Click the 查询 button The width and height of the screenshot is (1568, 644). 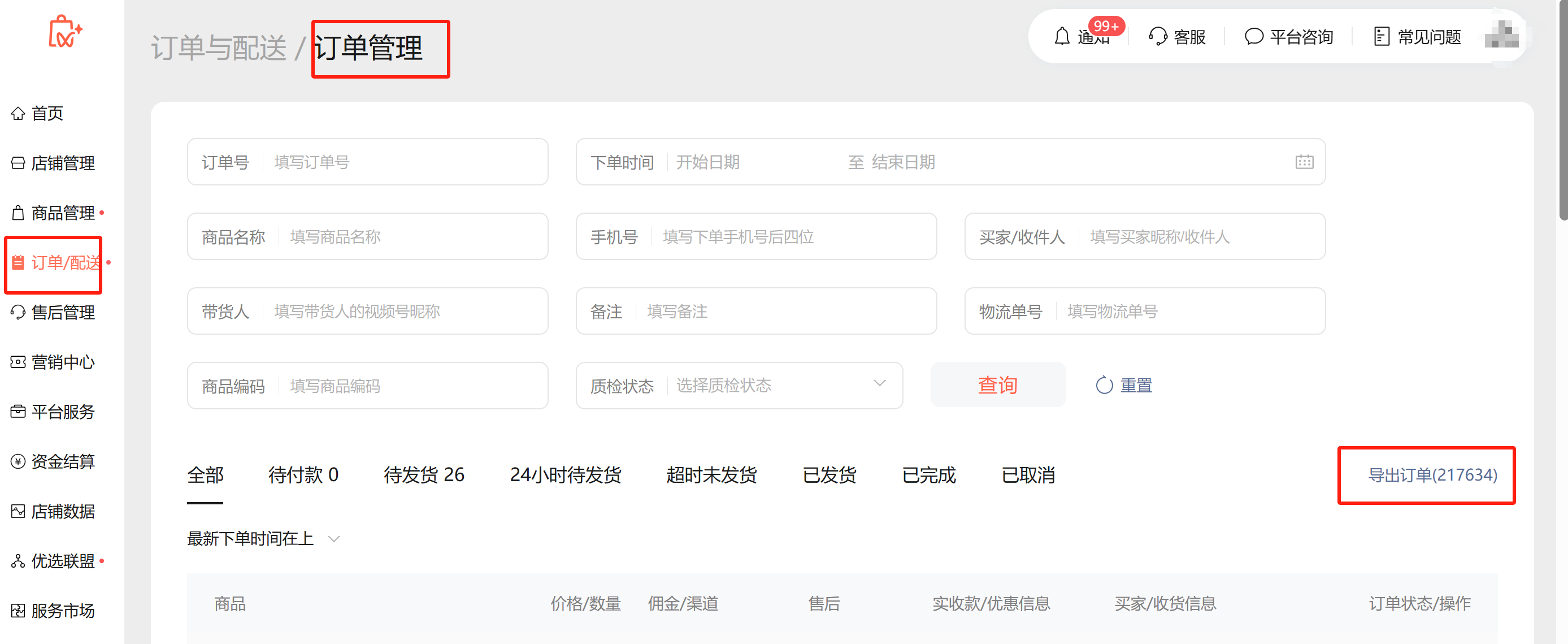tap(997, 385)
